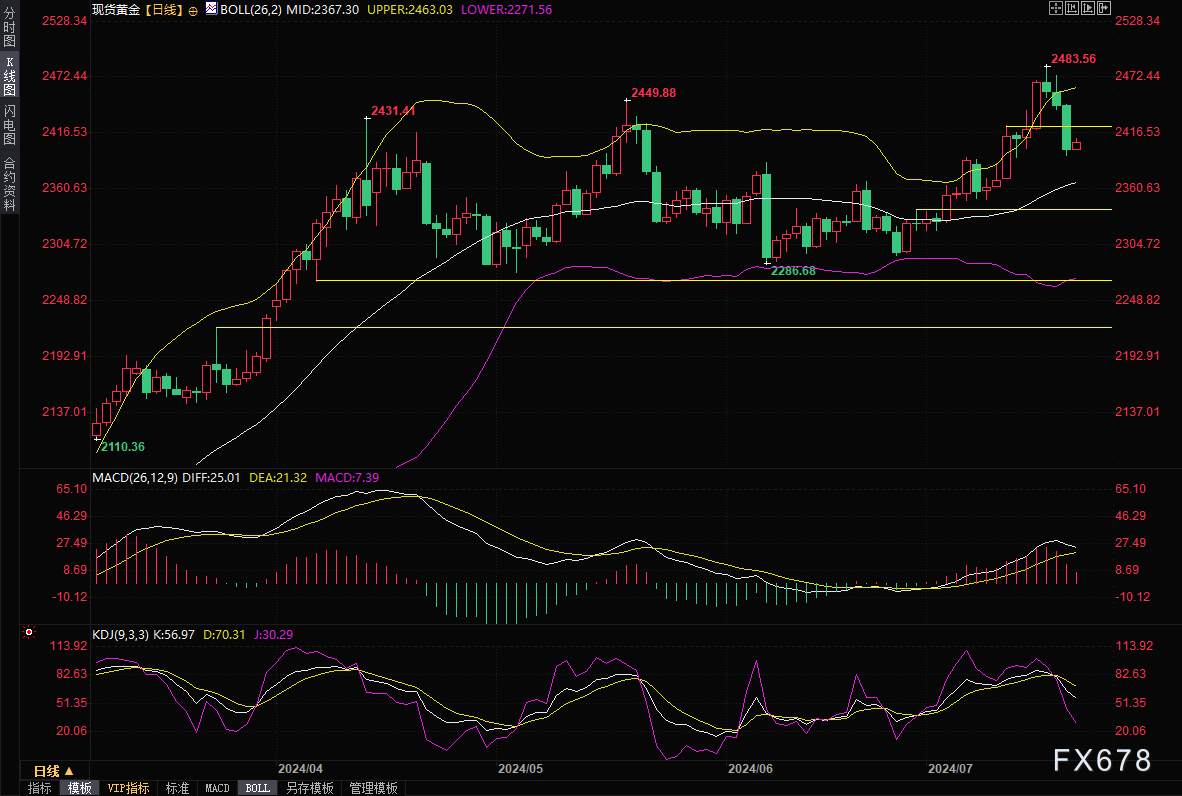Click the circled plus icon beside 现货黄金【日线】

pyautogui.click(x=193, y=9)
